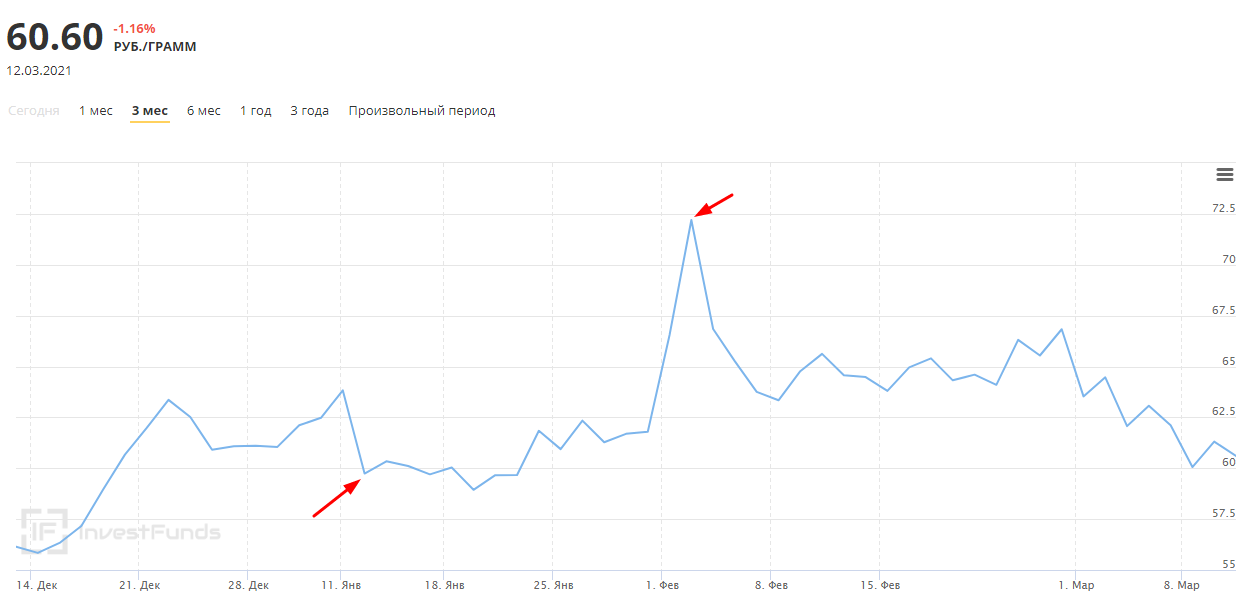Click the 72.5 y-axis label
The width and height of the screenshot is (1249, 606).
(1223, 208)
